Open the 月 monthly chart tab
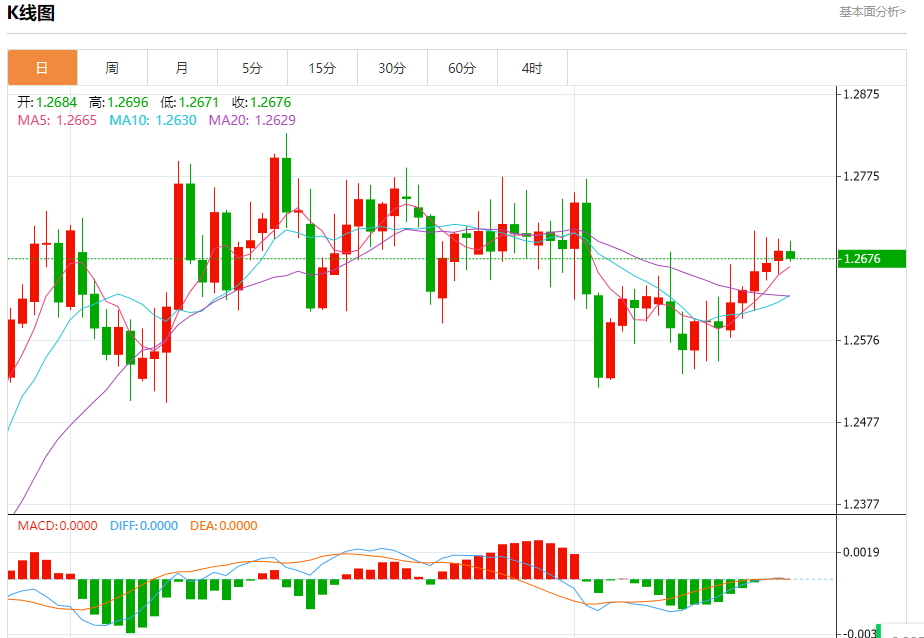 182,68
